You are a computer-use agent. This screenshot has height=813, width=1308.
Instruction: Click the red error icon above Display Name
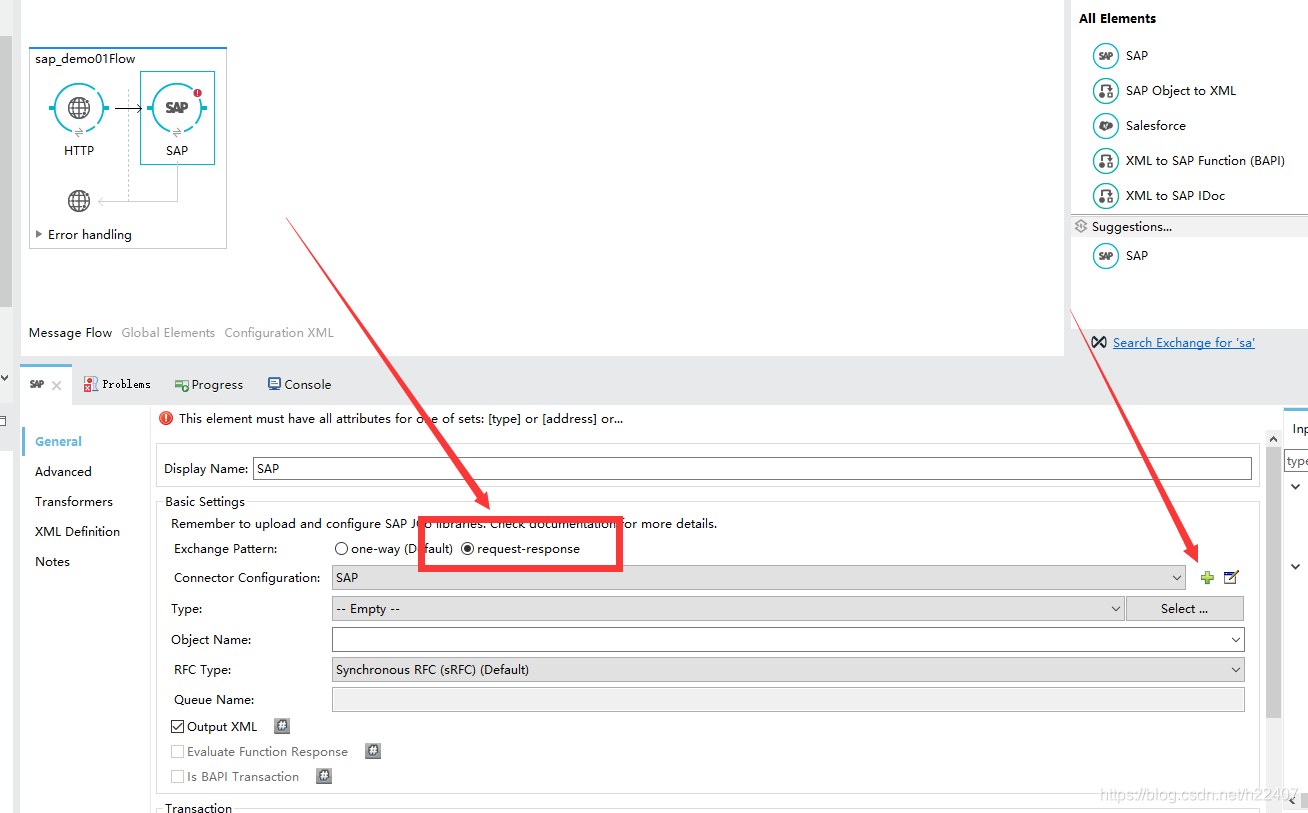pyautogui.click(x=166, y=419)
